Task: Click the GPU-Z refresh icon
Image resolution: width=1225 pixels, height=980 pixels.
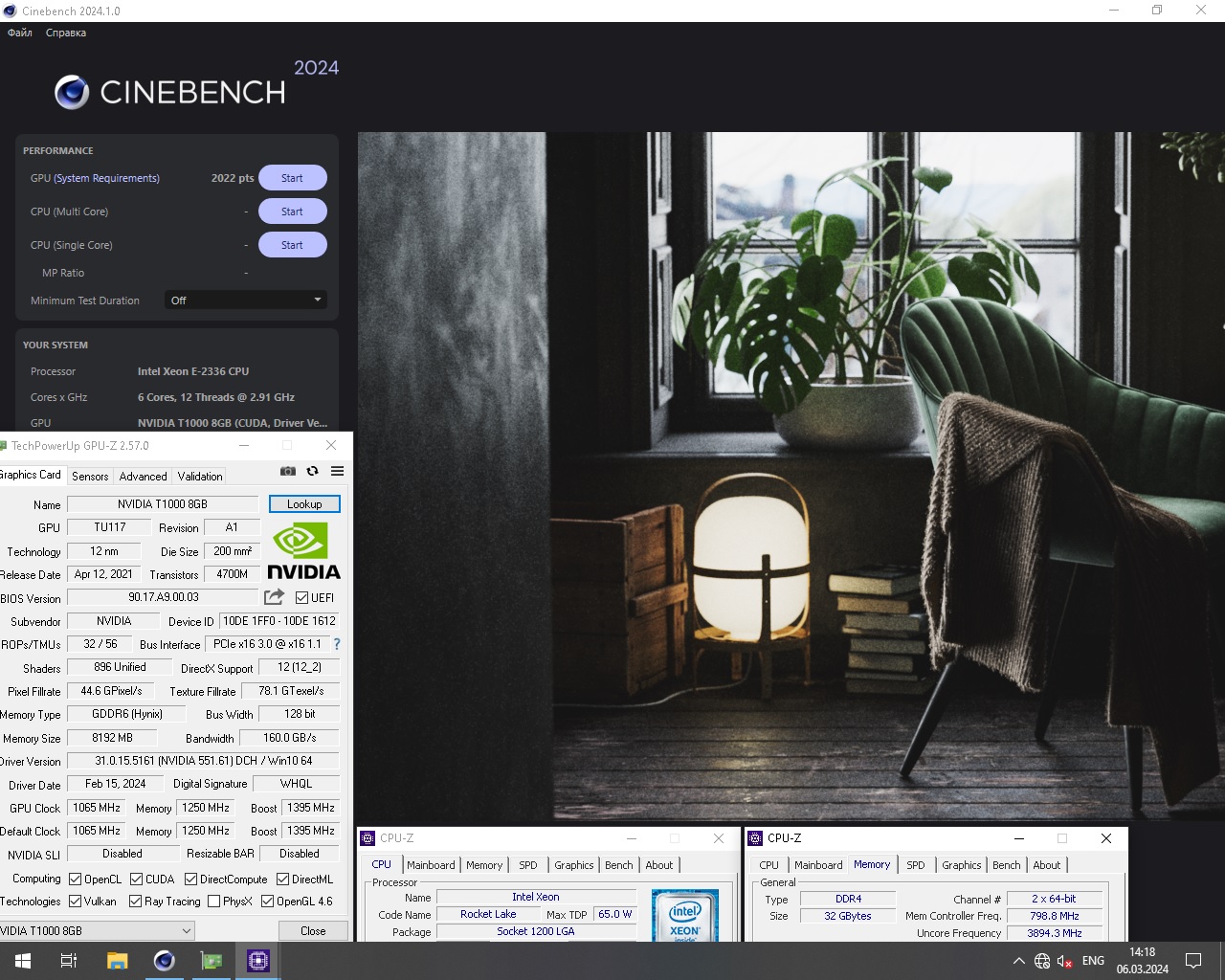Action: pyautogui.click(x=312, y=471)
